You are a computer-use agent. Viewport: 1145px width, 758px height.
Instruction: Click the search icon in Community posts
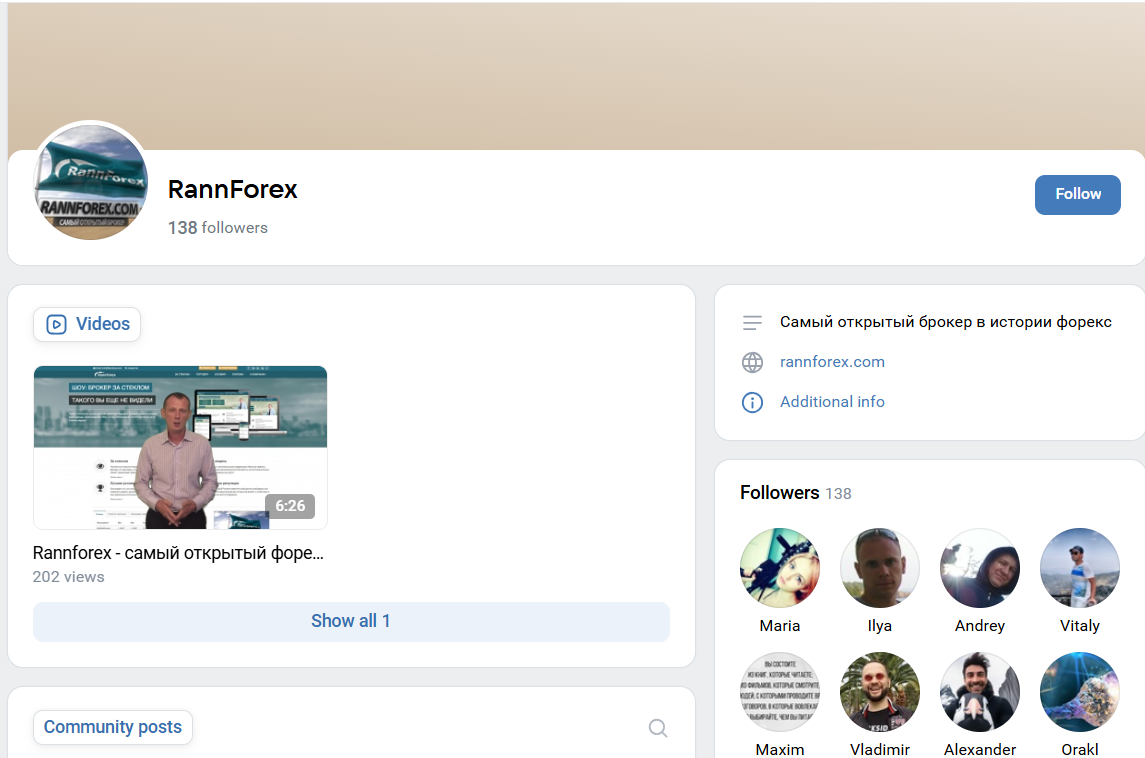pos(658,728)
